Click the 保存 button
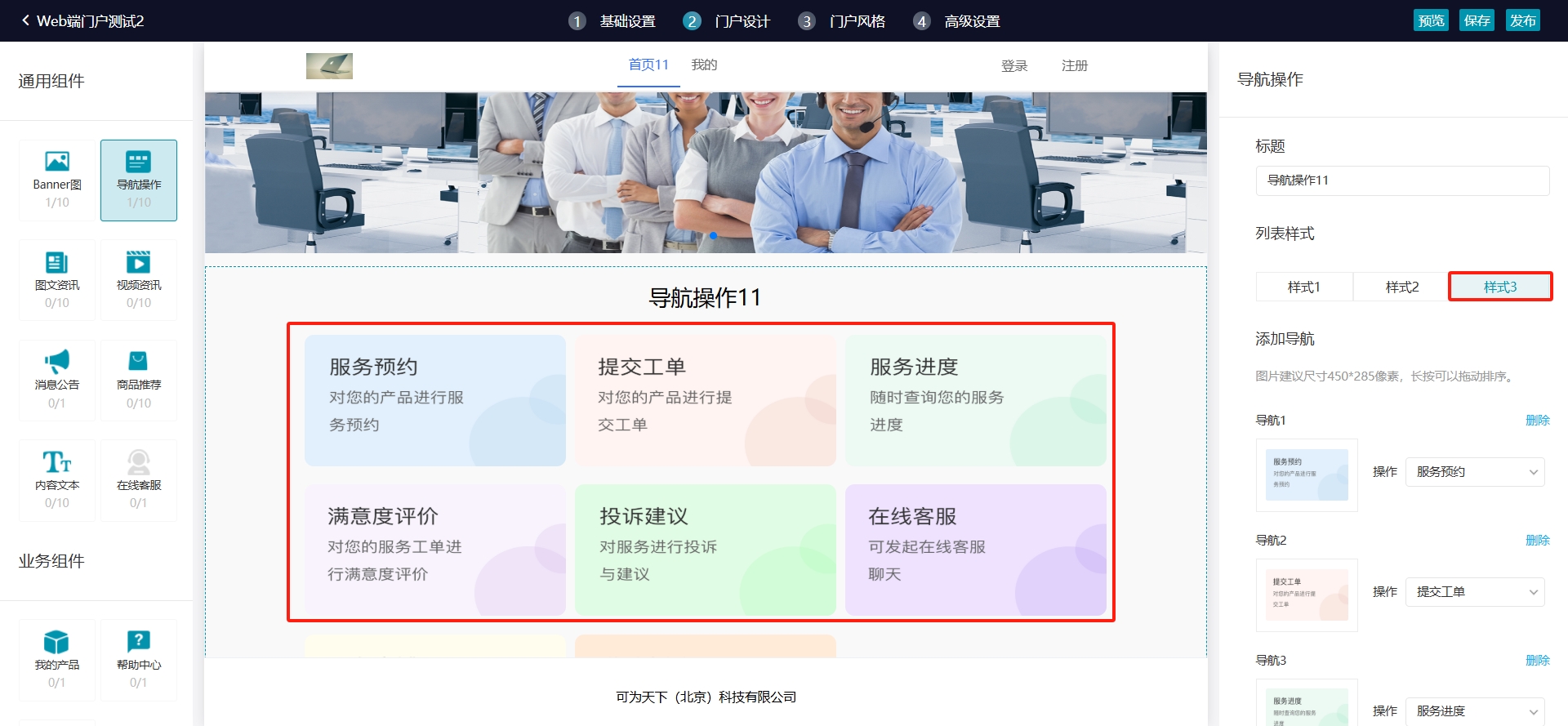Image resolution: width=1568 pixels, height=726 pixels. pos(1477,20)
